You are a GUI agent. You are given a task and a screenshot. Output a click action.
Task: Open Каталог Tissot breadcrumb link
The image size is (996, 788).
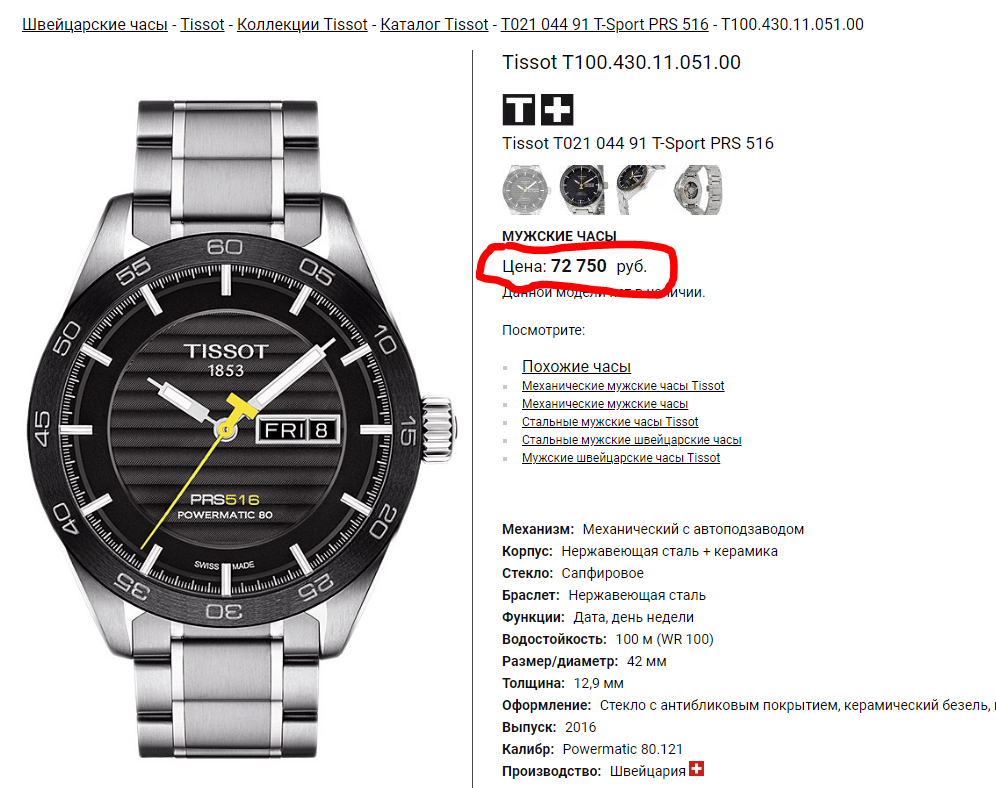(434, 25)
